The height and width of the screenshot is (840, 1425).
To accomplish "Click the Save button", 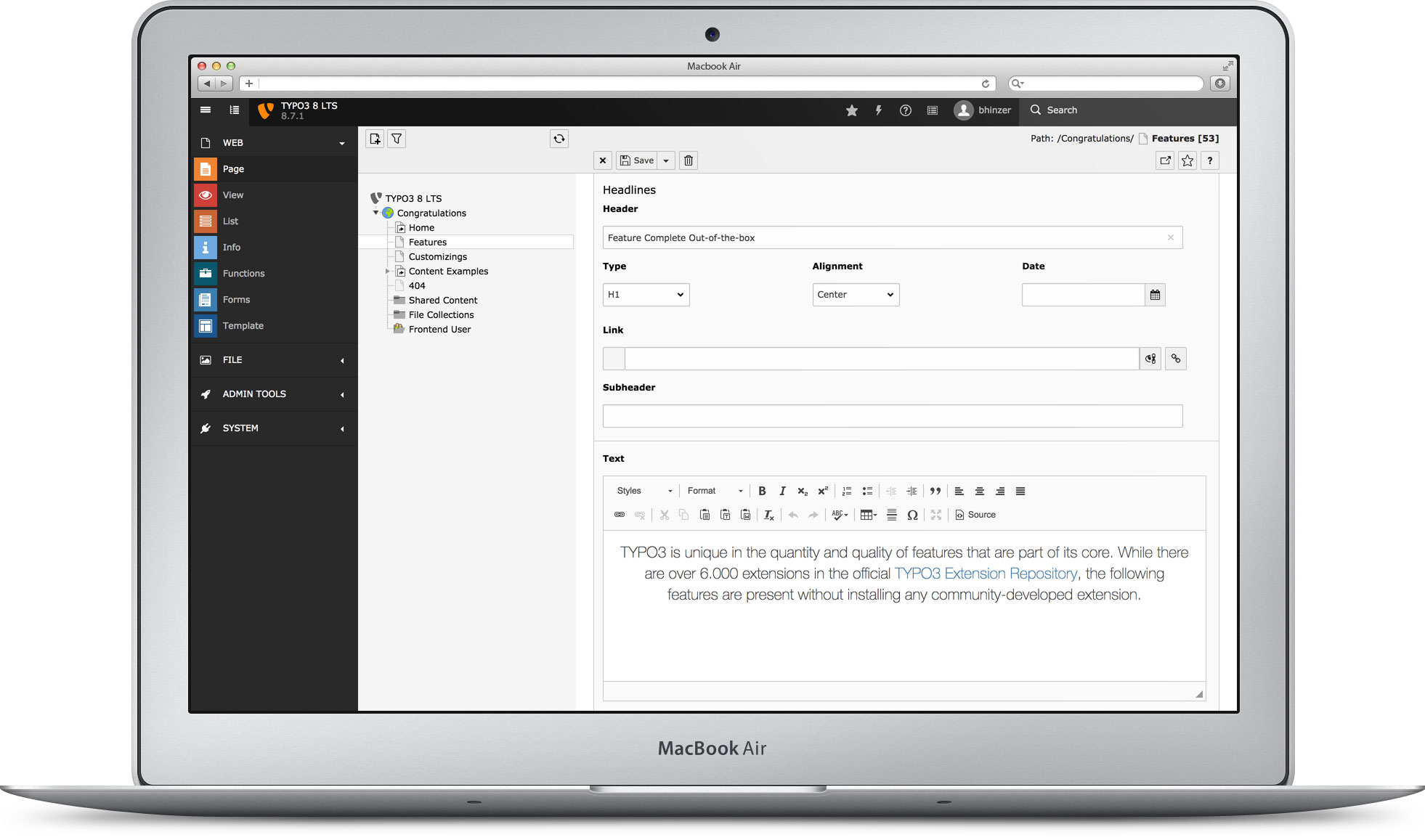I will coord(637,160).
